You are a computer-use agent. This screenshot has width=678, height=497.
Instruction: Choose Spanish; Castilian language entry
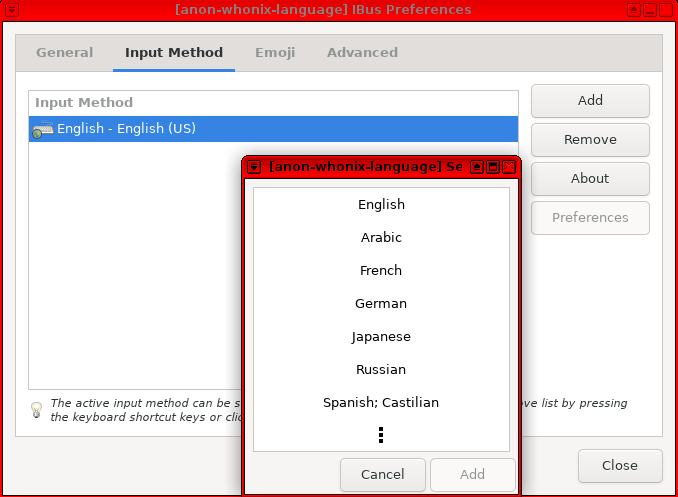[381, 403]
